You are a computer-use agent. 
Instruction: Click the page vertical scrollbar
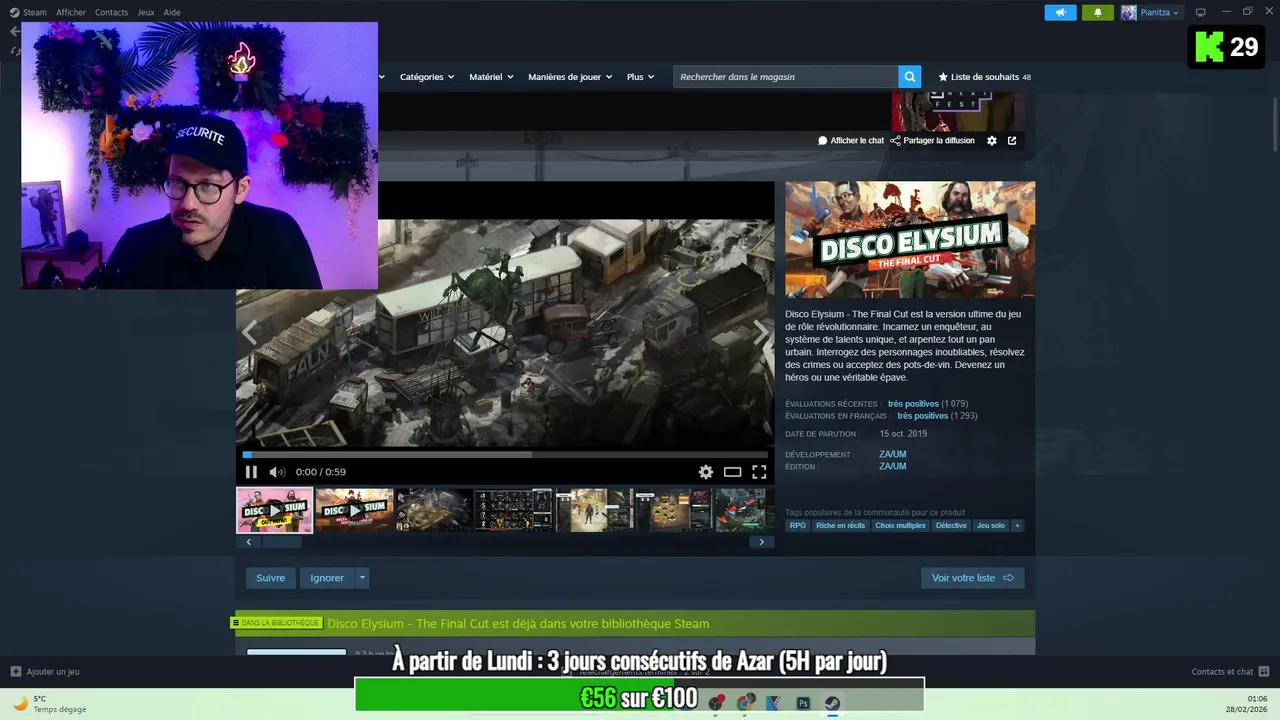1275,125
